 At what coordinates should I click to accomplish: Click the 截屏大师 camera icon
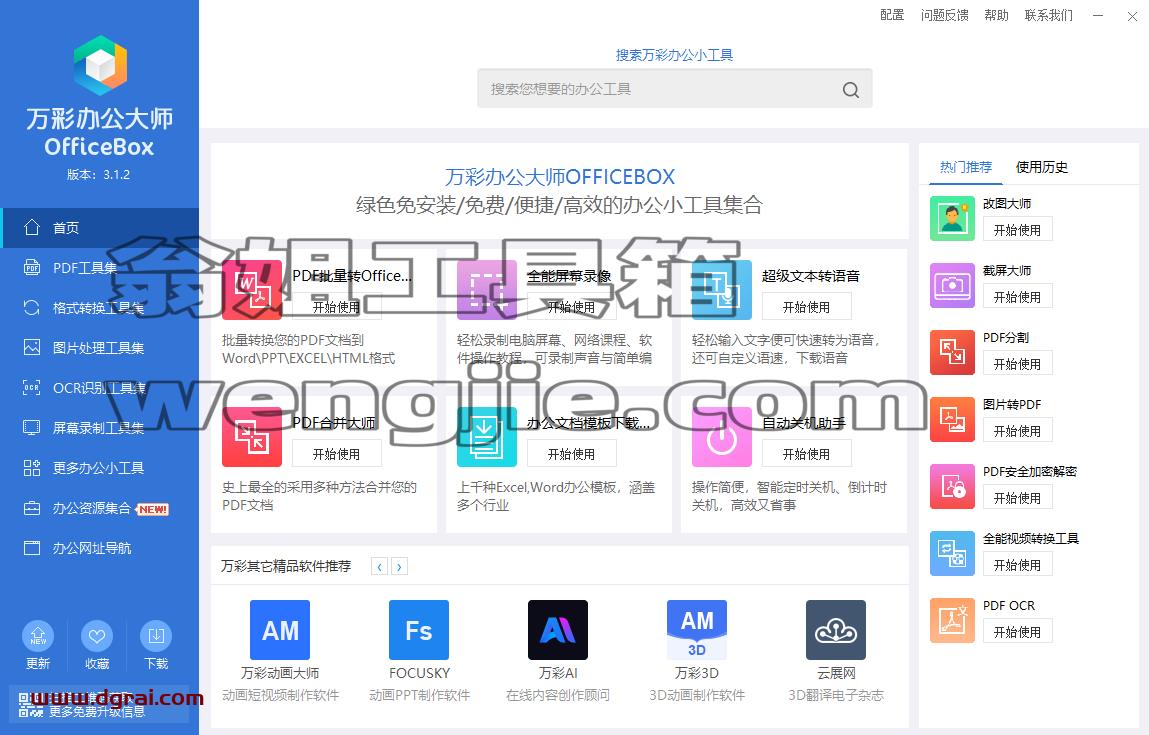coord(952,285)
